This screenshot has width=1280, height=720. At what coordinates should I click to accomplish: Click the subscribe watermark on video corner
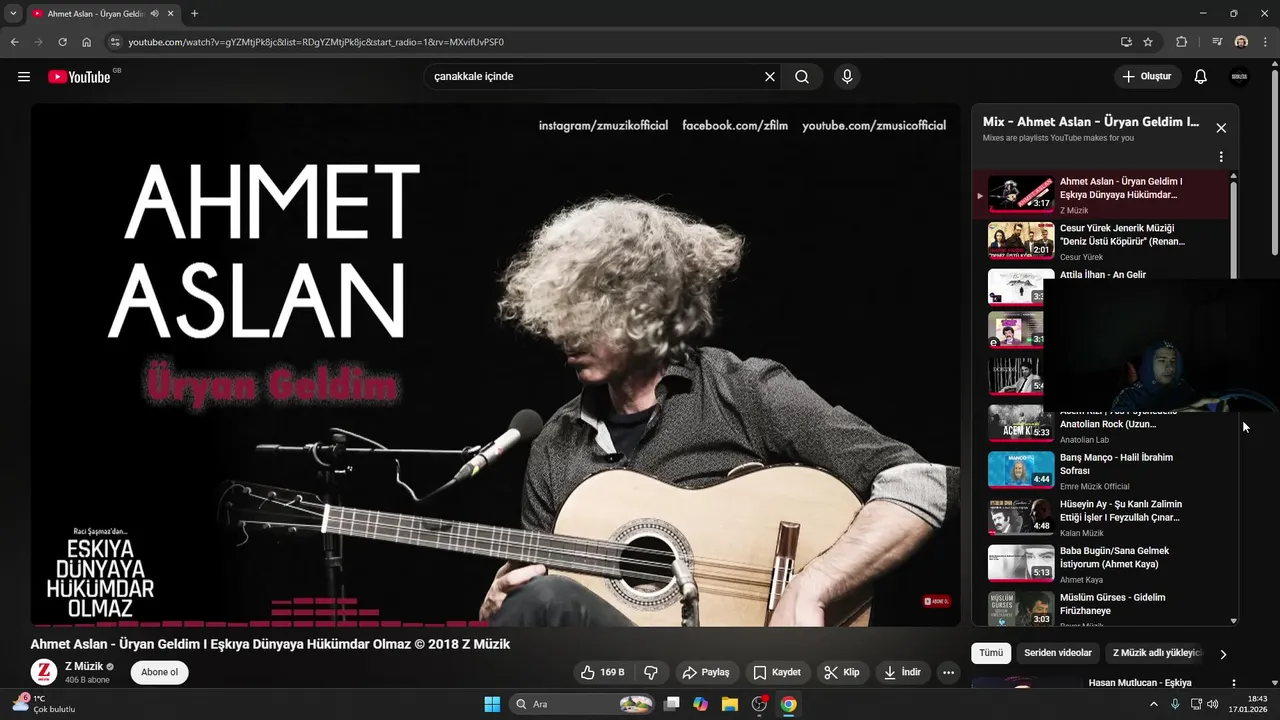coord(936,601)
